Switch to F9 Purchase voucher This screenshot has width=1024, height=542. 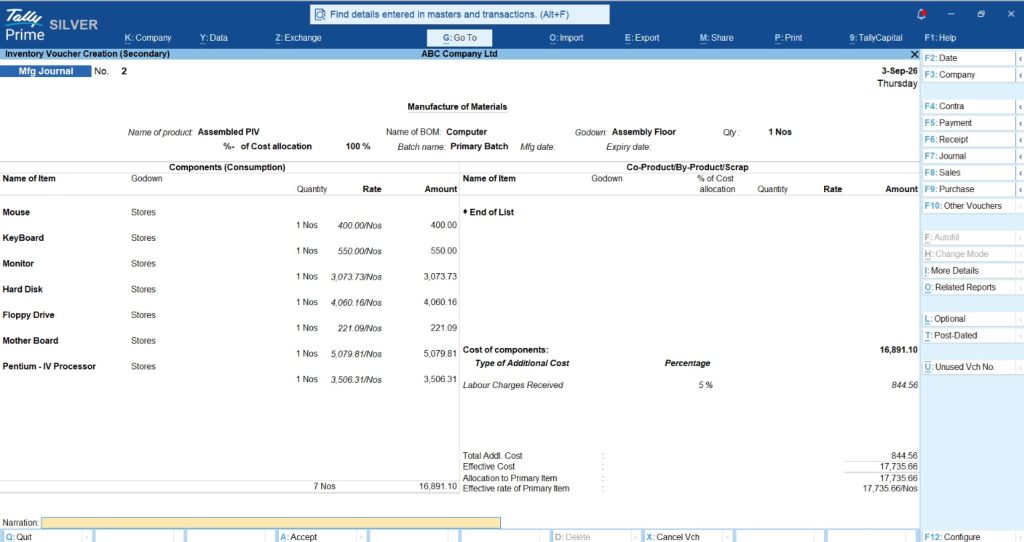click(x=968, y=189)
